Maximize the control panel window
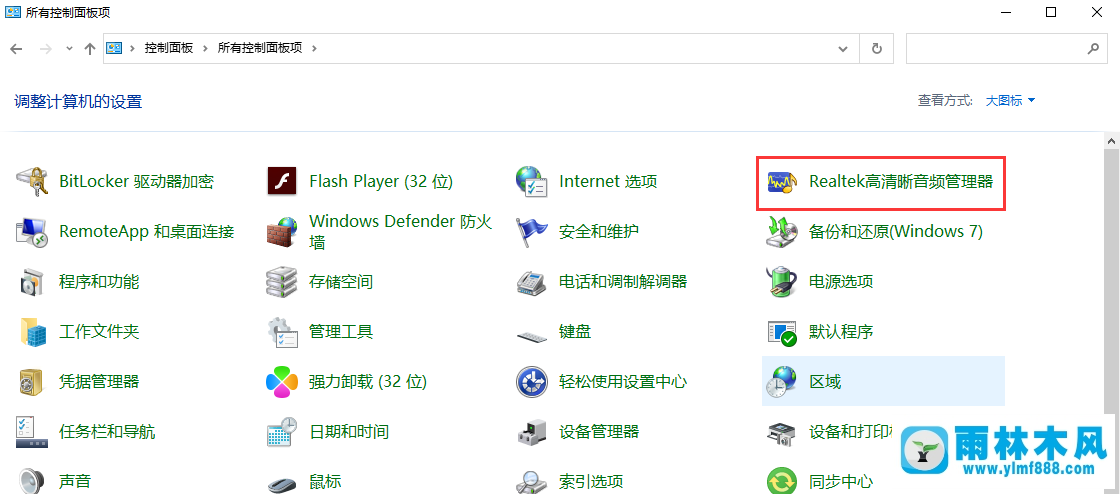This screenshot has width=1120, height=494. coord(1051,12)
